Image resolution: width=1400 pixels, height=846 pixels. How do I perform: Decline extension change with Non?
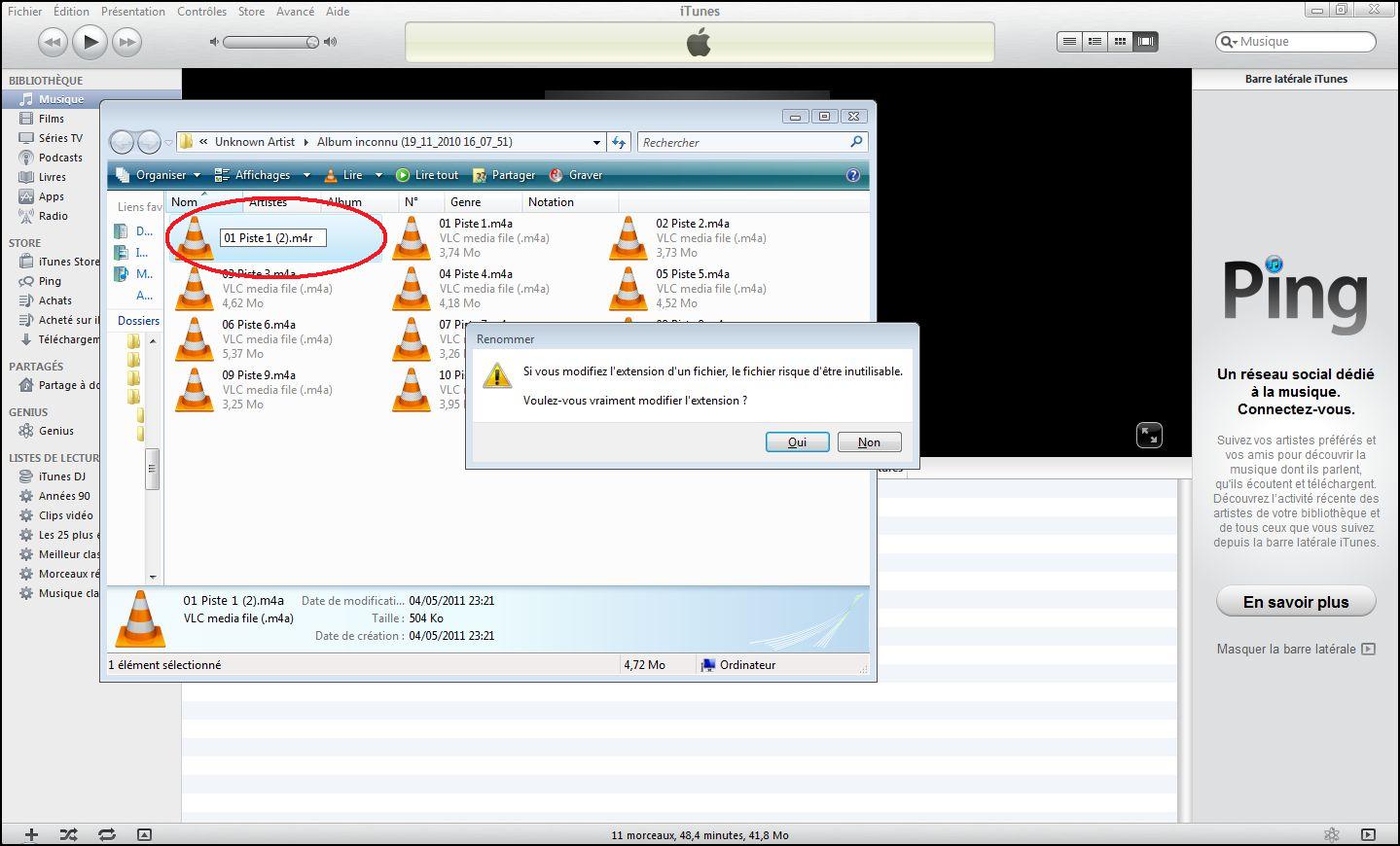[869, 442]
